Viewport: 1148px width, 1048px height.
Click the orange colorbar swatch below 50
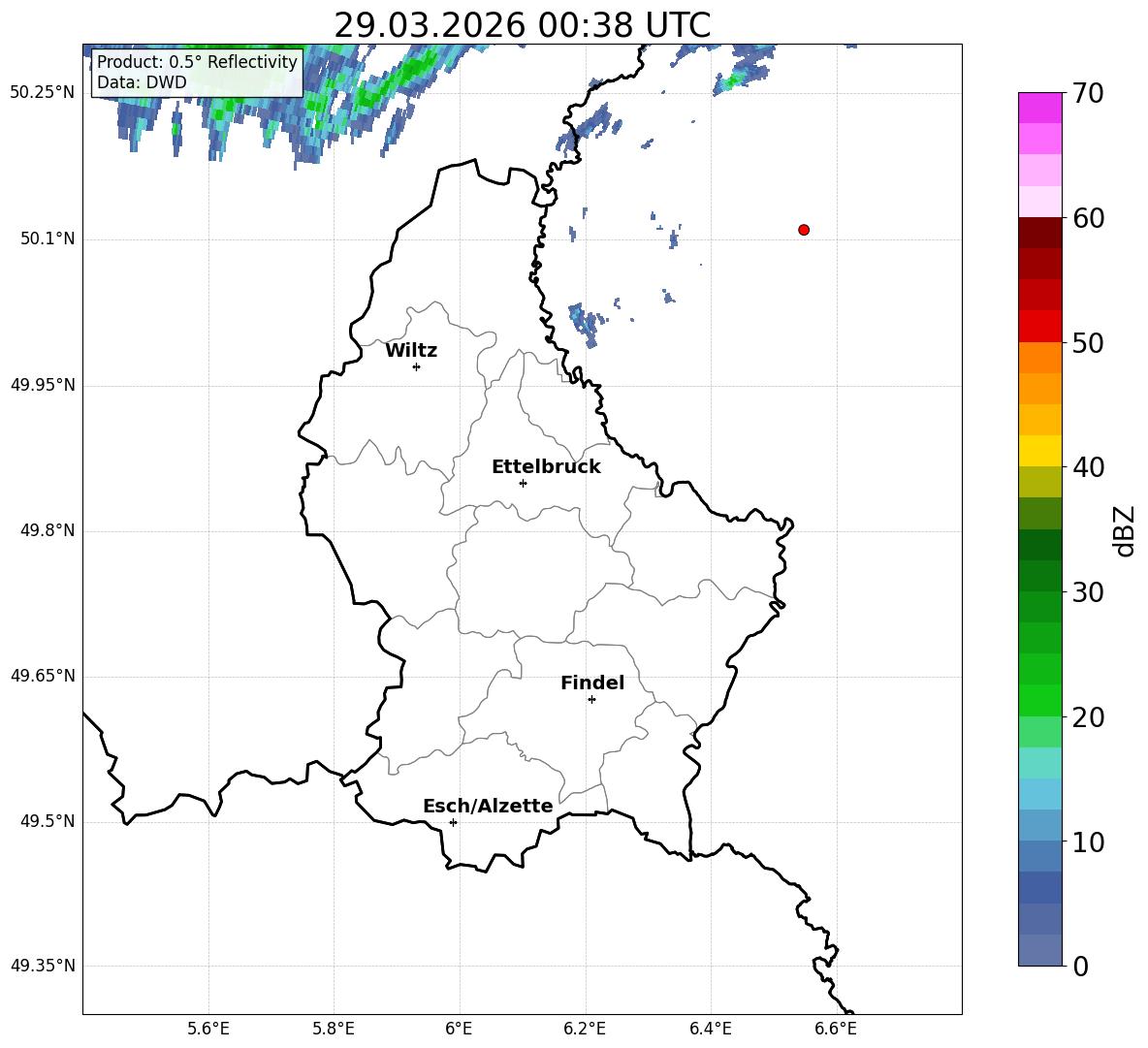point(1039,358)
